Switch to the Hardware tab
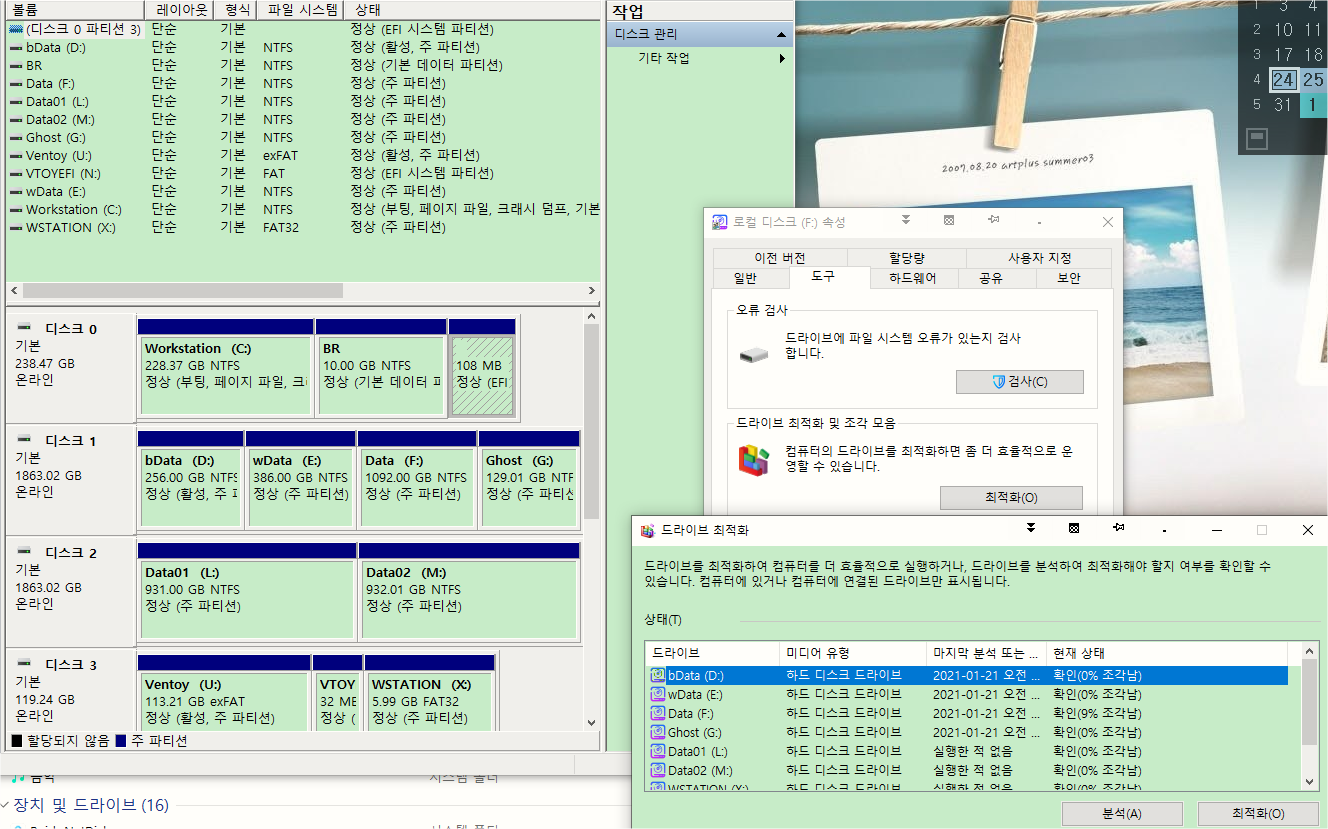This screenshot has height=829, width=1328. pos(914,279)
